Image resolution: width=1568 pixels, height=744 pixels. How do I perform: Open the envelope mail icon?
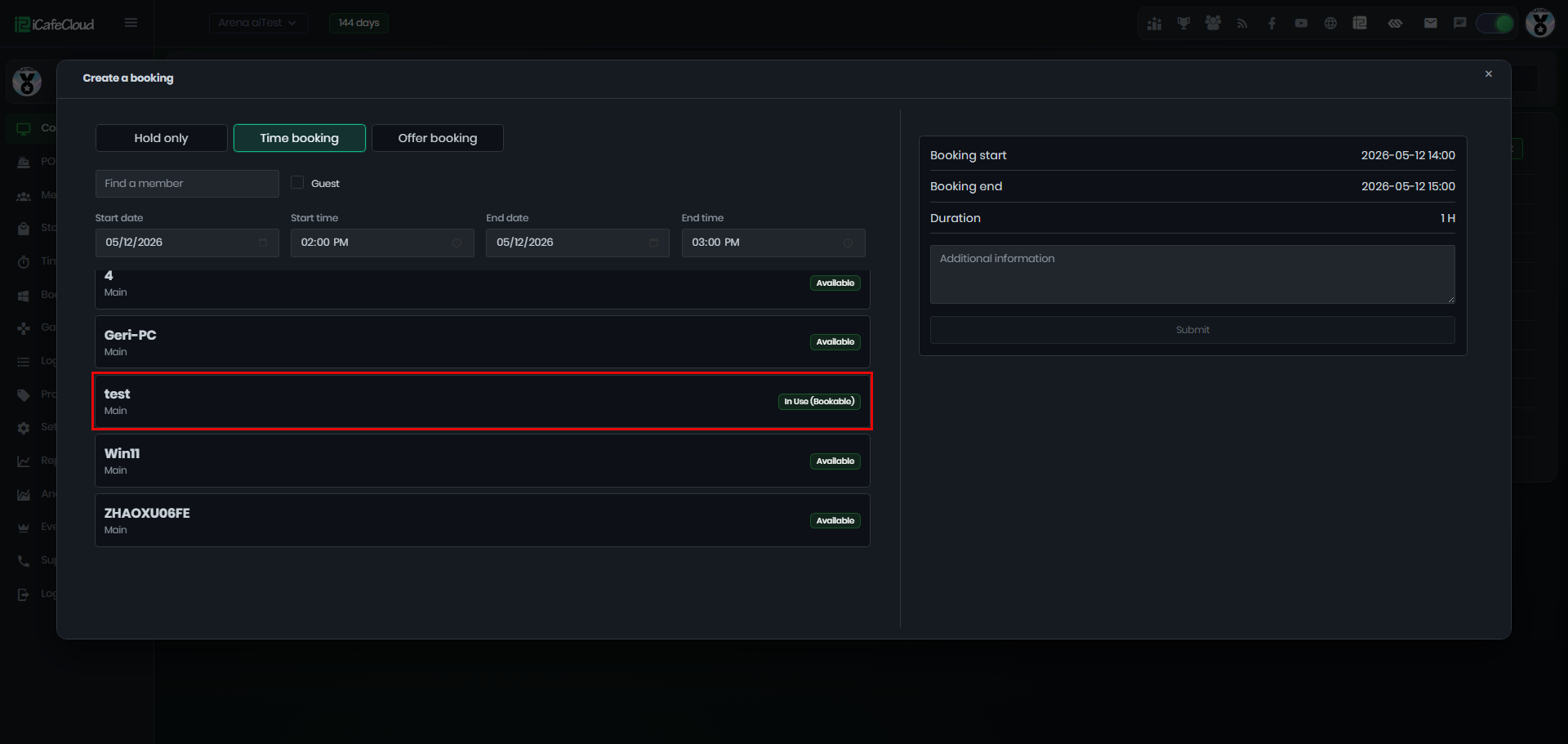pos(1431,24)
